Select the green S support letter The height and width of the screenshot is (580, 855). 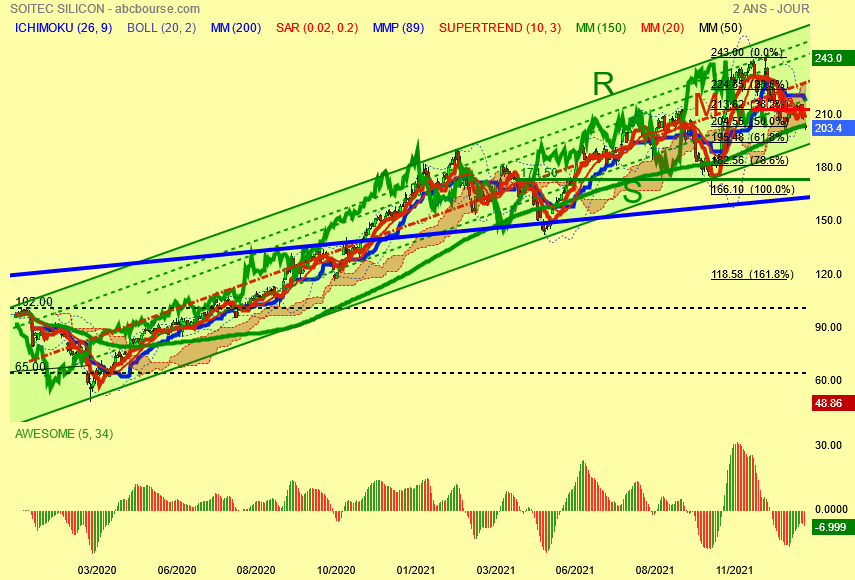click(x=633, y=192)
